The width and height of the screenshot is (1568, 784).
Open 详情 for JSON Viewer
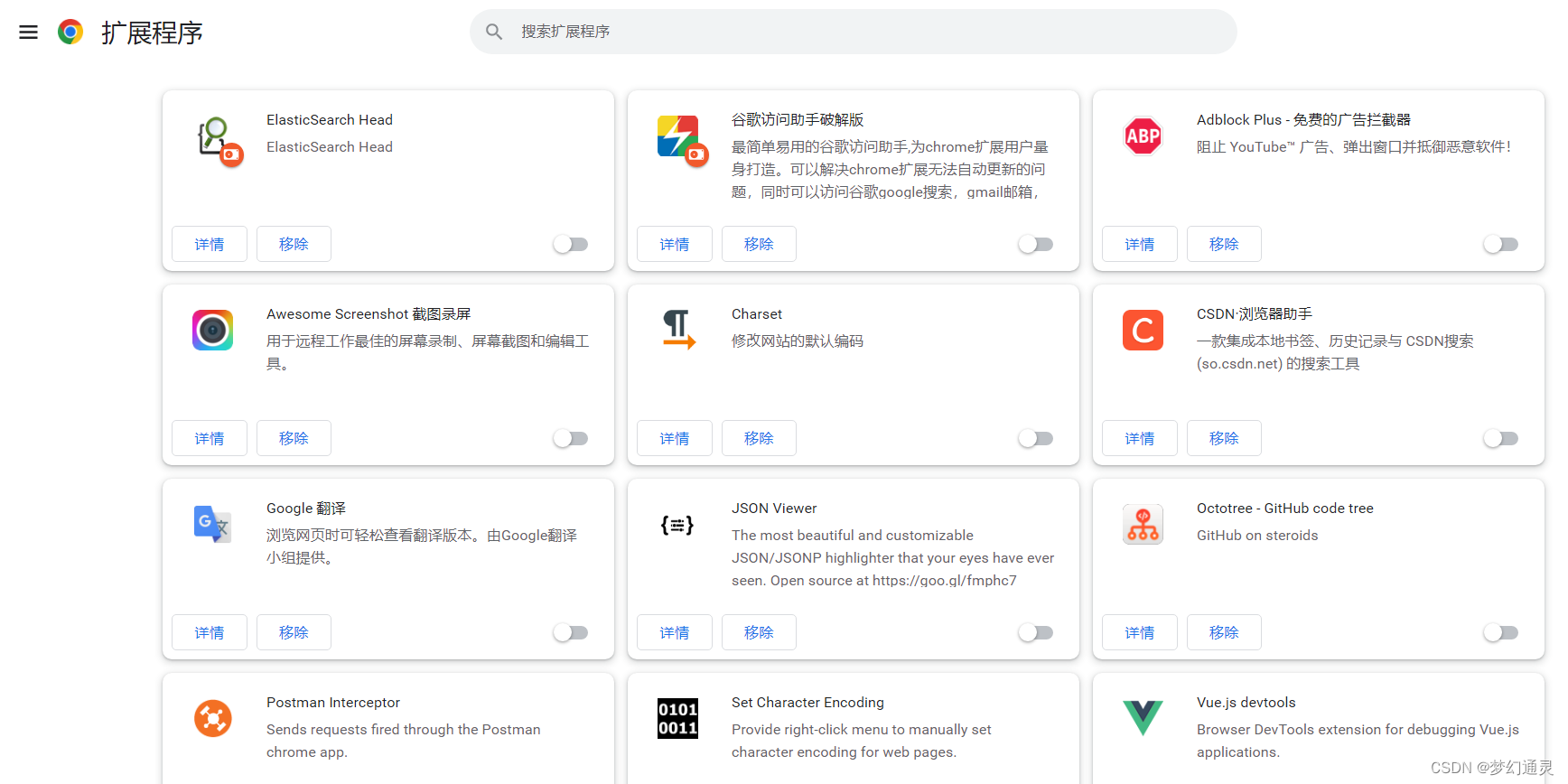(675, 632)
